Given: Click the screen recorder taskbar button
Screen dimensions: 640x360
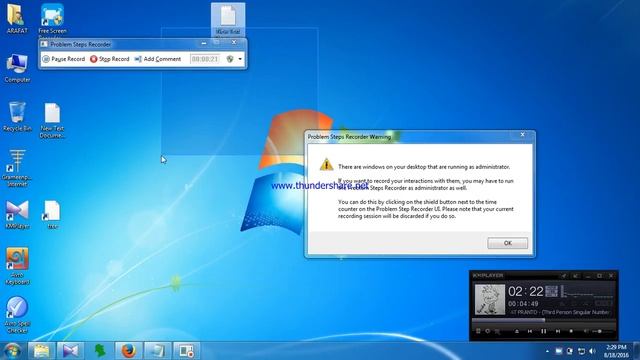Looking at the screenshot, I should 187,351.
